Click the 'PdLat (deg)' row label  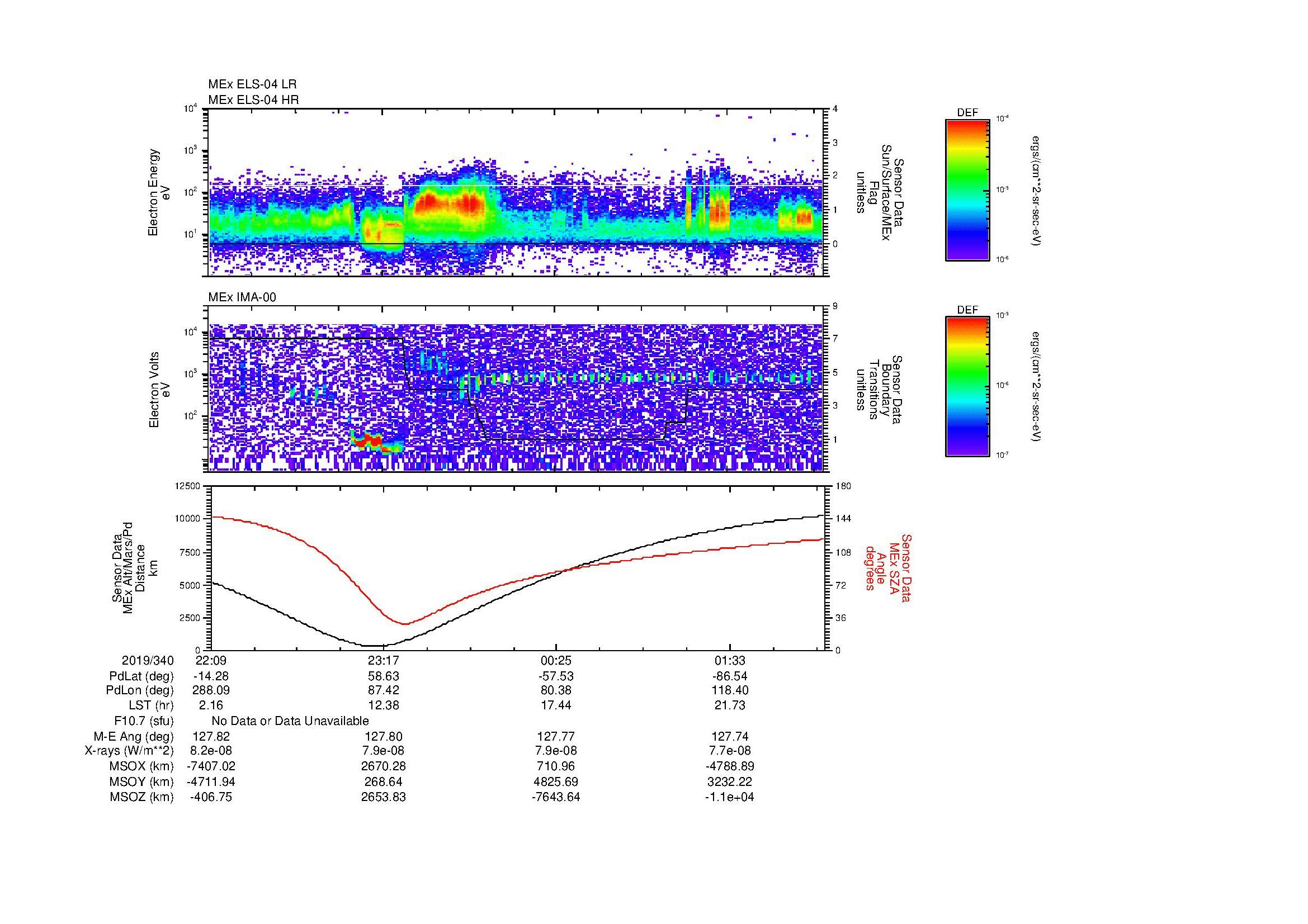pyautogui.click(x=141, y=676)
